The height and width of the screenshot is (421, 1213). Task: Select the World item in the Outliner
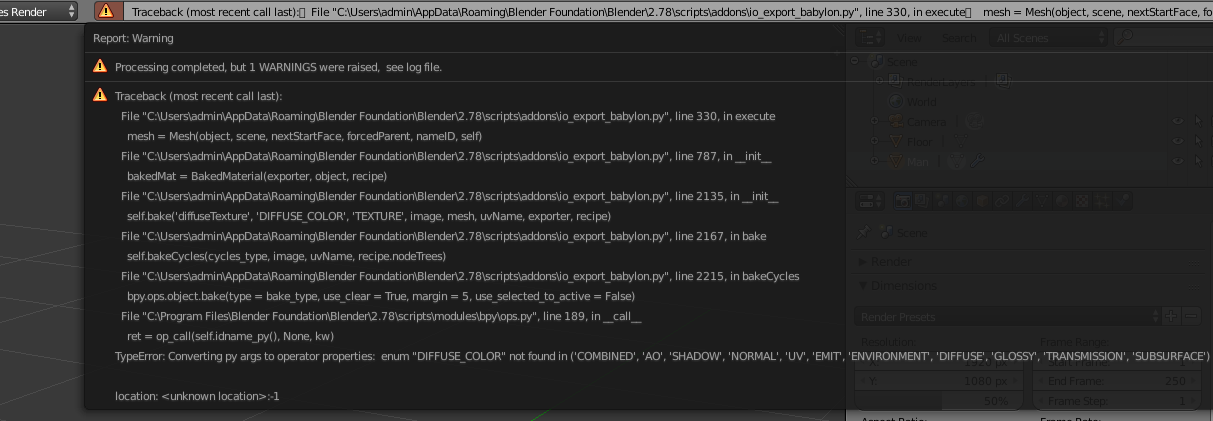point(921,102)
